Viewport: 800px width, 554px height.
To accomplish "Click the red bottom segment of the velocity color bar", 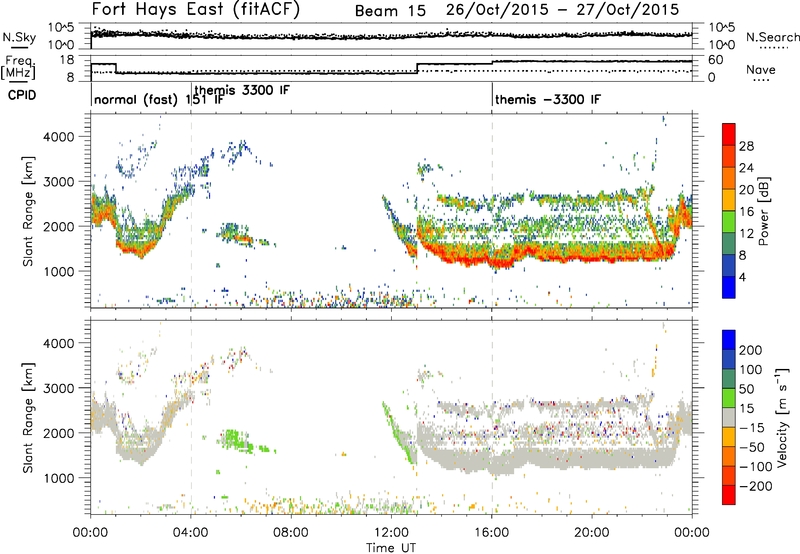I will tap(729, 495).
